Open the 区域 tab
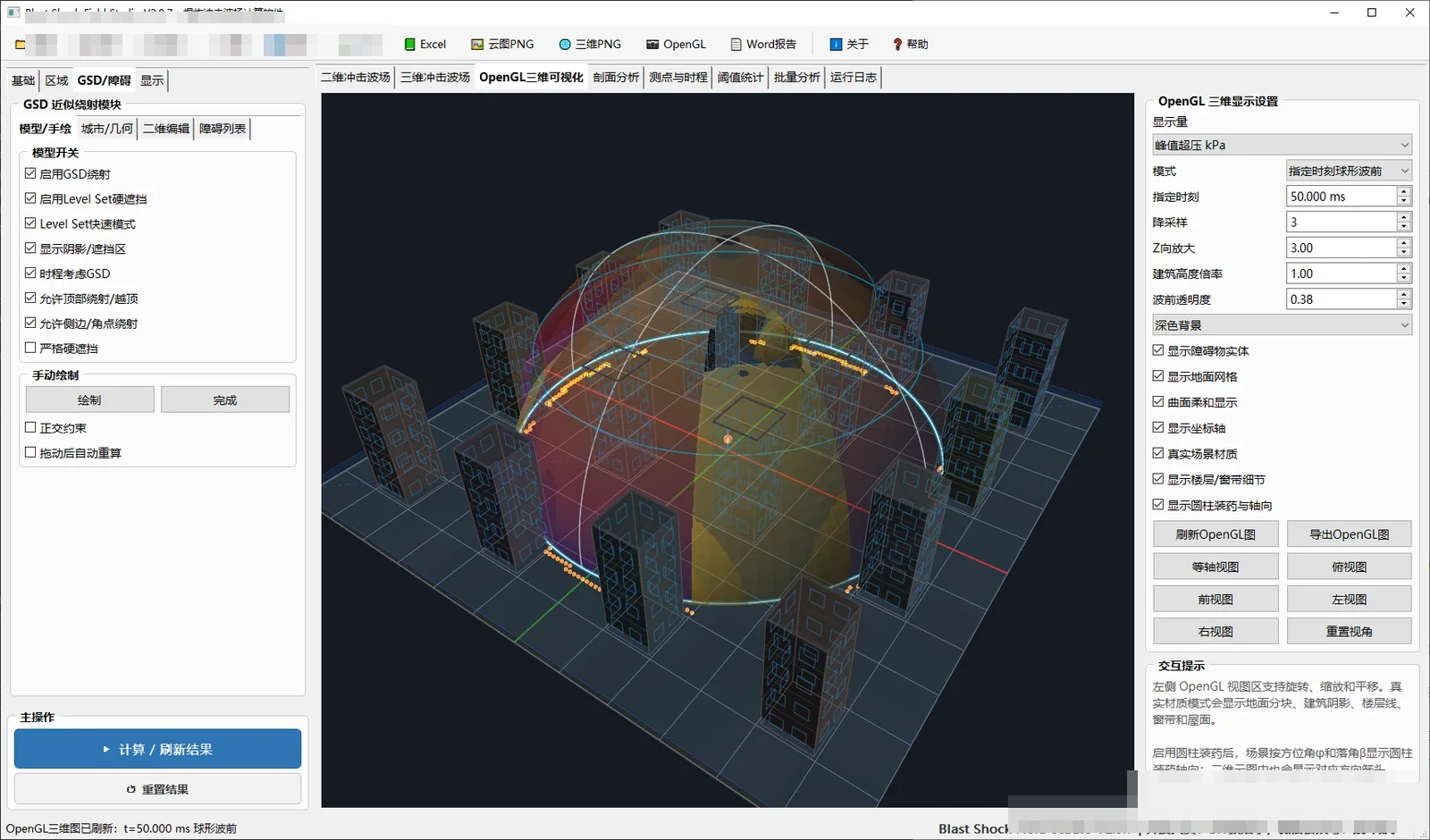 (x=56, y=80)
